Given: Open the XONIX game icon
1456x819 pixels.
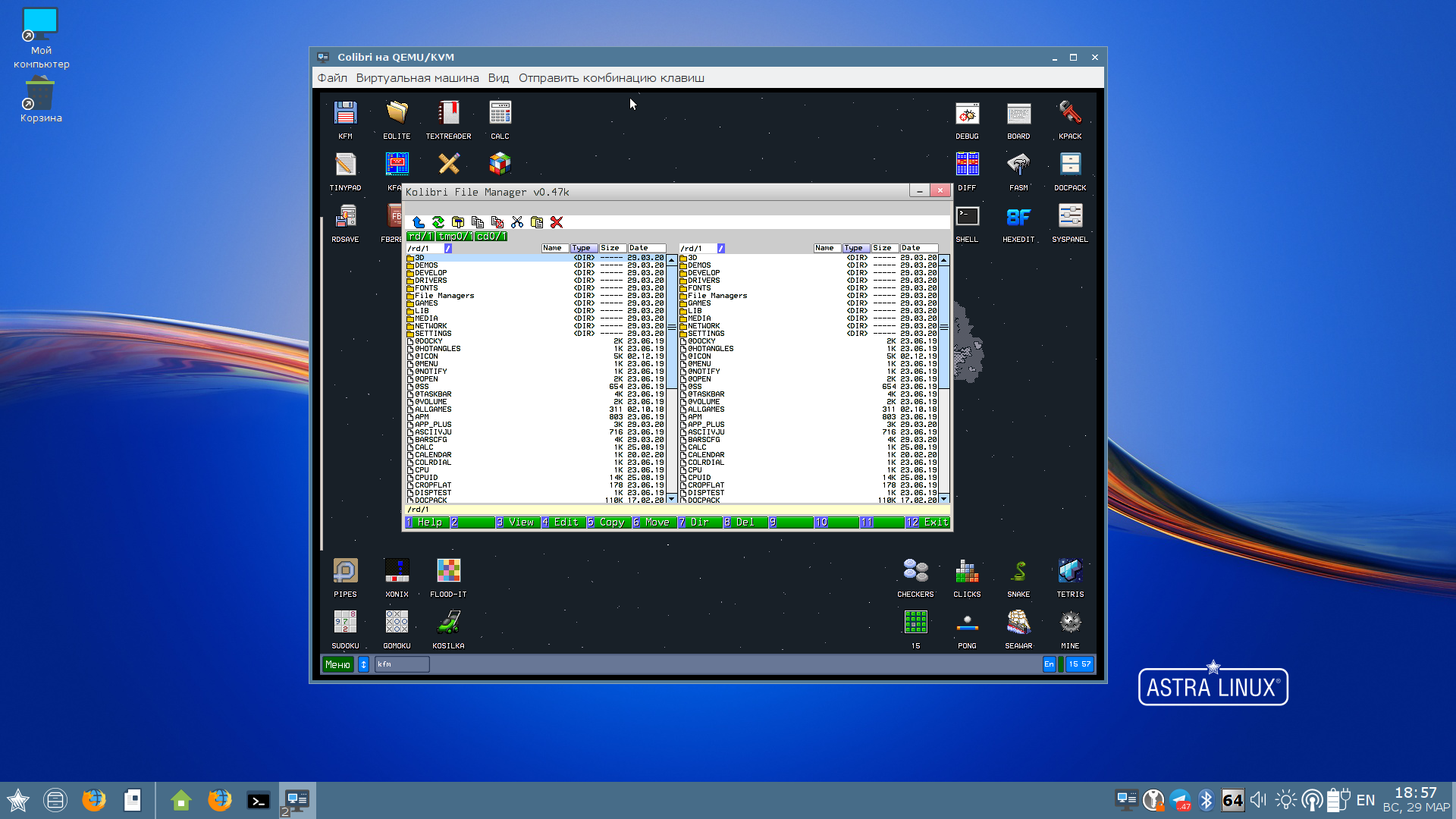Looking at the screenshot, I should point(397,571).
